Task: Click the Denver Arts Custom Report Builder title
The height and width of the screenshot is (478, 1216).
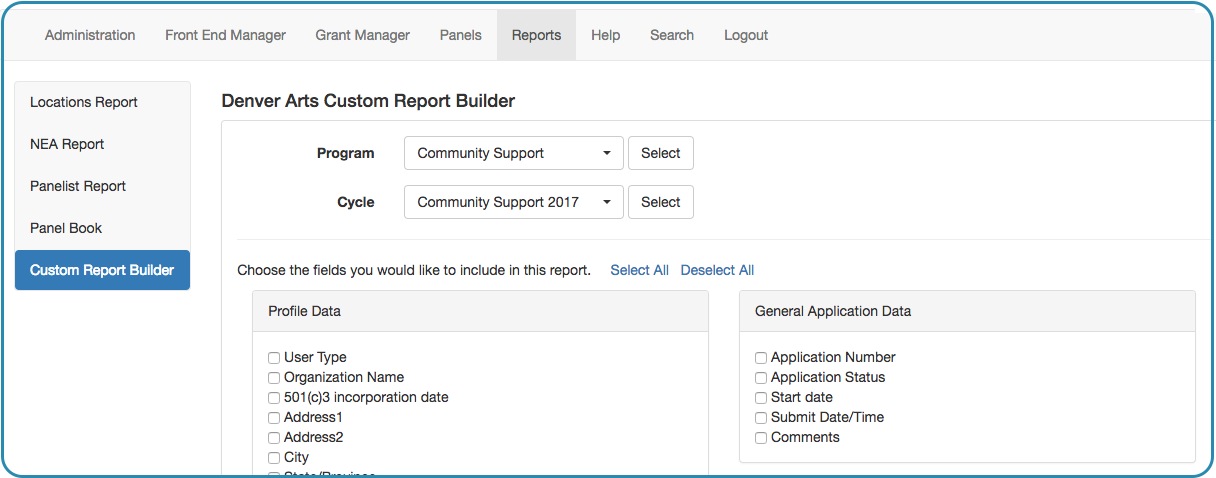Action: 368,101
